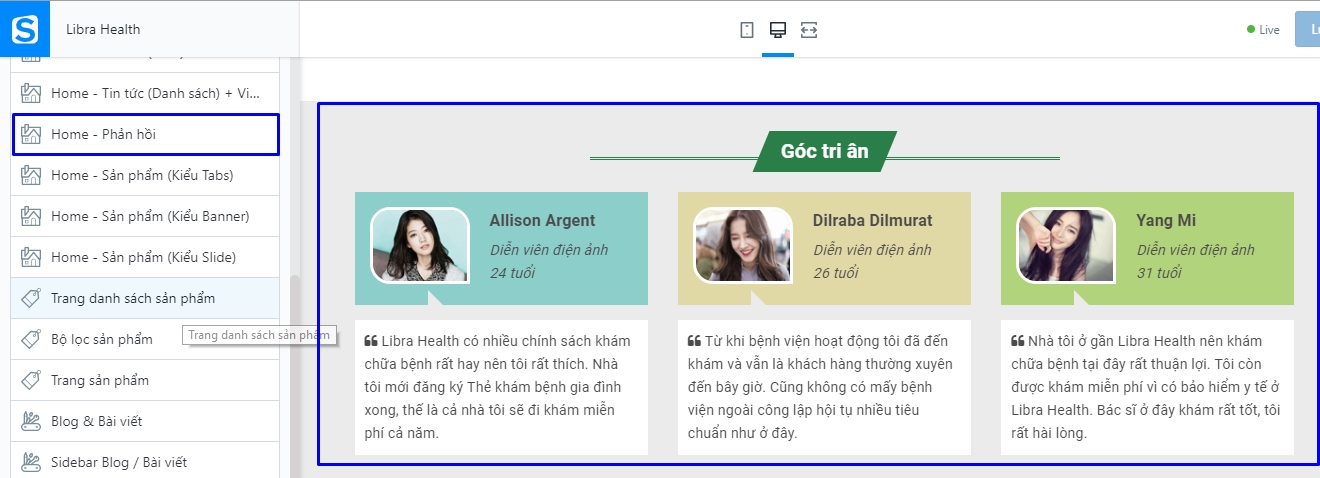The height and width of the screenshot is (478, 1320).
Task: Switch to desktop preview icon
Action: point(777,30)
